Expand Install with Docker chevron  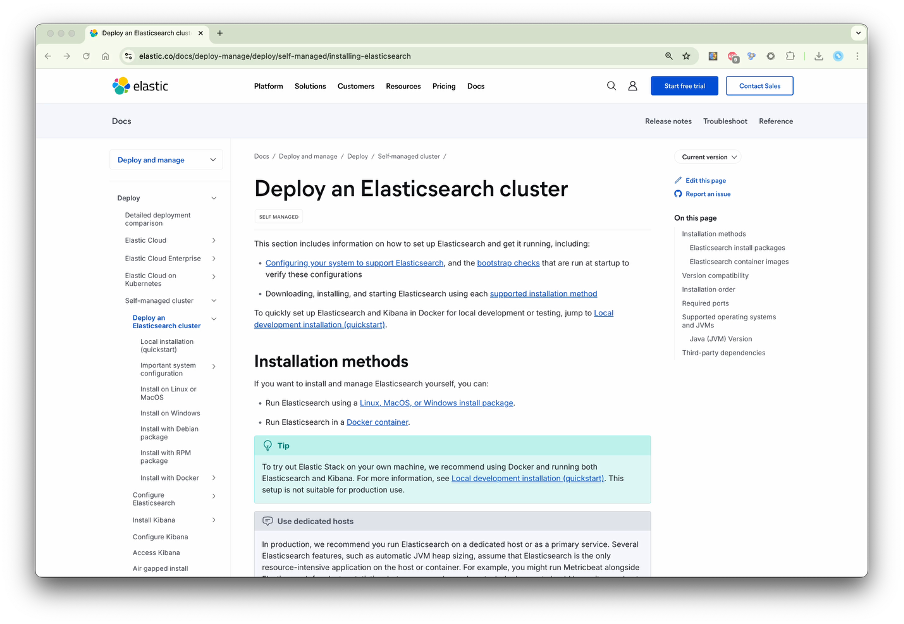(x=214, y=478)
